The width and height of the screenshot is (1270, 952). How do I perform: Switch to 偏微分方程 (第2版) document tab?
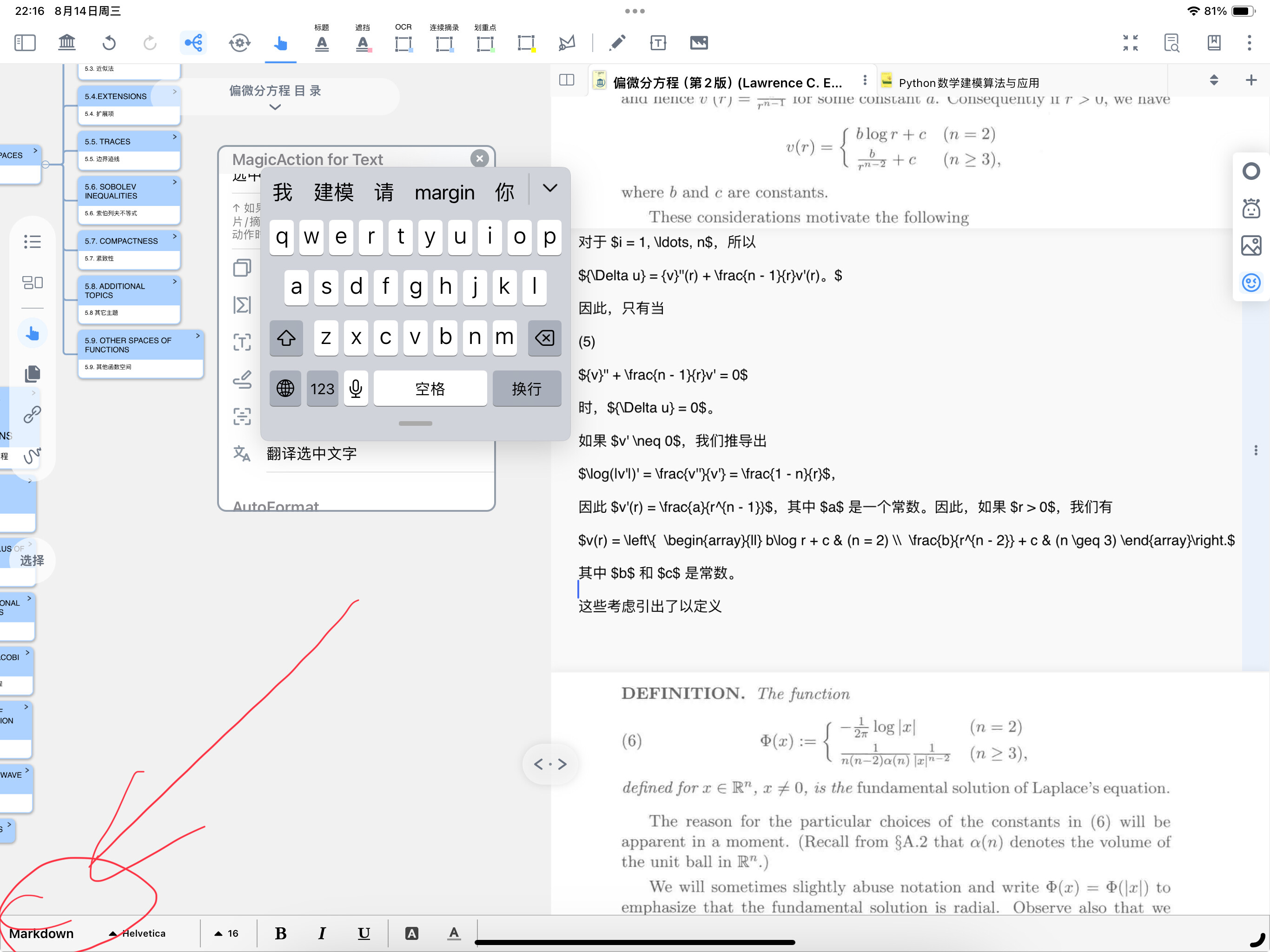point(727,82)
